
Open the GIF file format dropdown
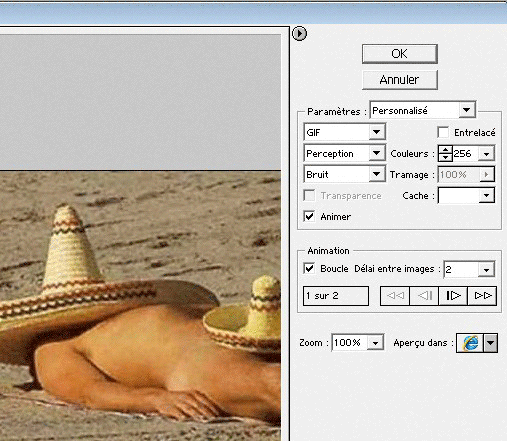345,132
